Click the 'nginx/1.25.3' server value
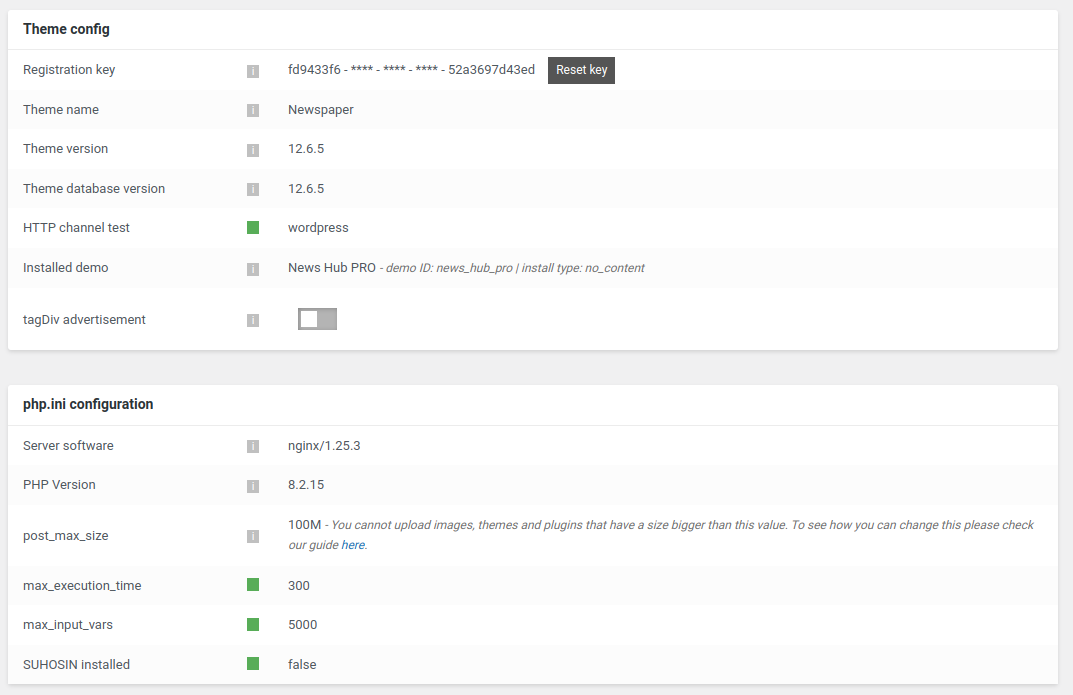Screen dimensions: 1073x695 point(324,446)
